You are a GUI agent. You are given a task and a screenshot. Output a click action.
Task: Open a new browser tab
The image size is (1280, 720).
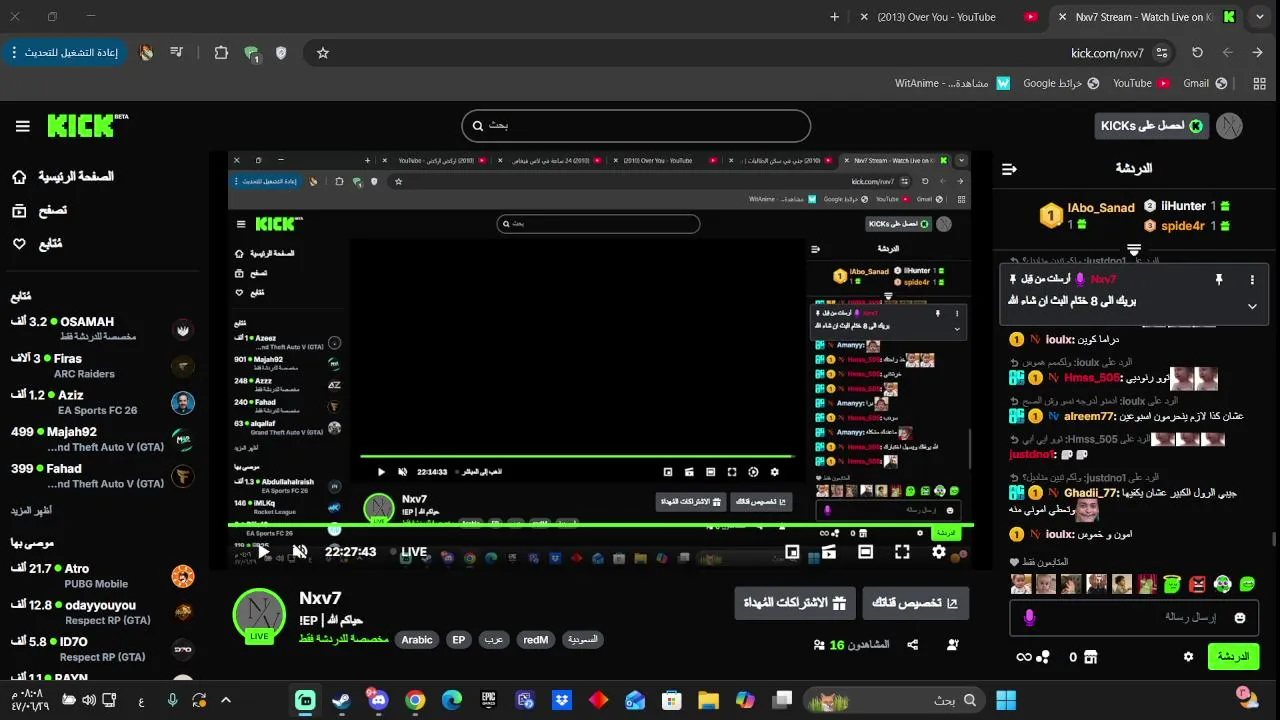(x=835, y=17)
